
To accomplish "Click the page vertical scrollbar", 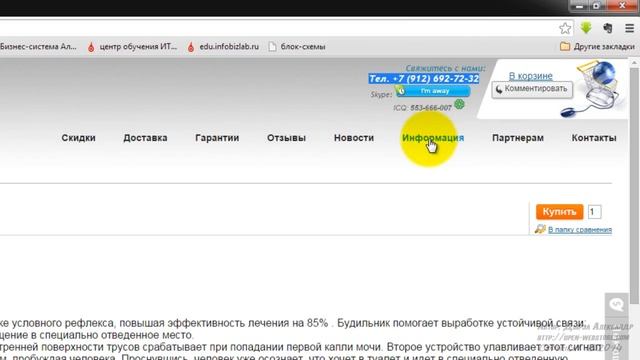I will [634, 186].
